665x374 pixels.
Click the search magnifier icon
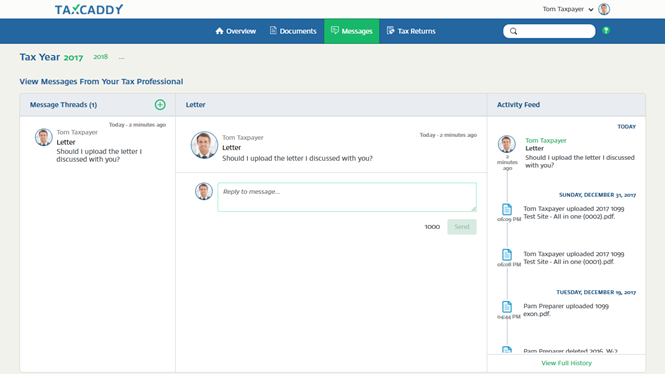click(513, 31)
